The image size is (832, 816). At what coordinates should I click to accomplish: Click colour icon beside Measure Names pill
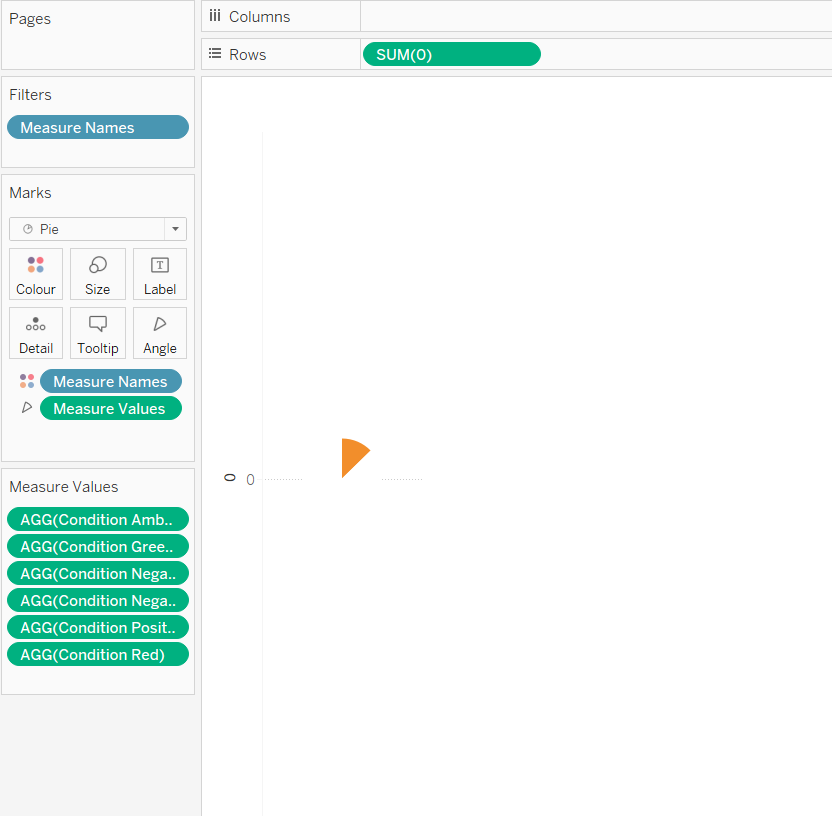(27, 381)
